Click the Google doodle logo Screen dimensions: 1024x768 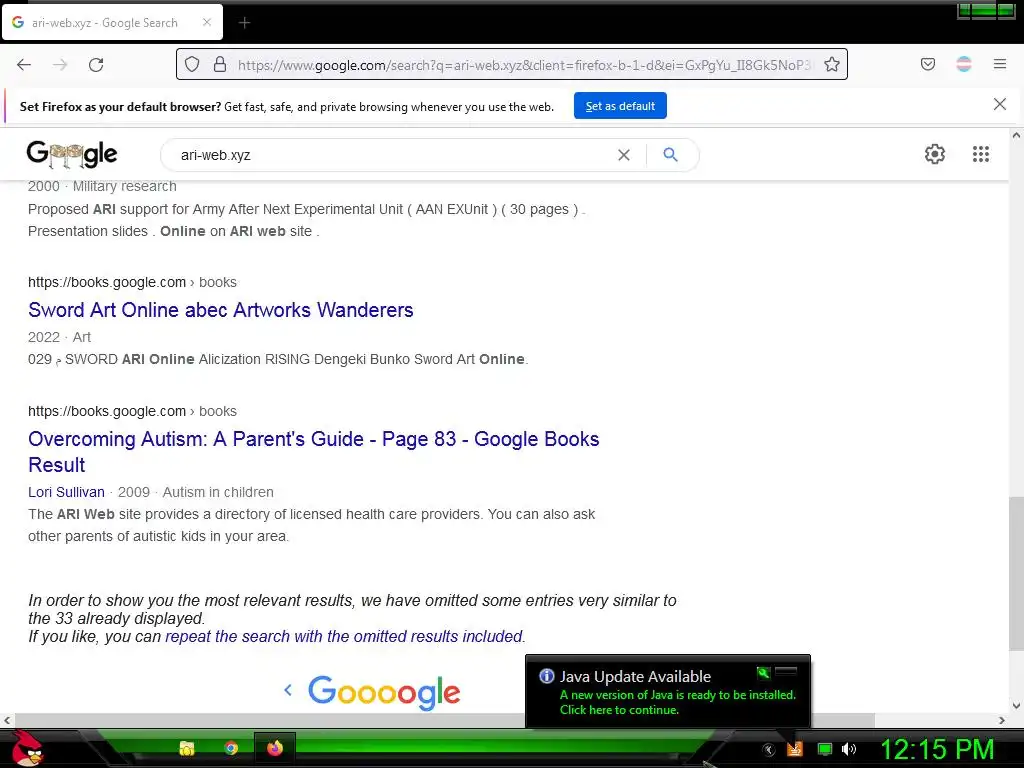point(72,154)
